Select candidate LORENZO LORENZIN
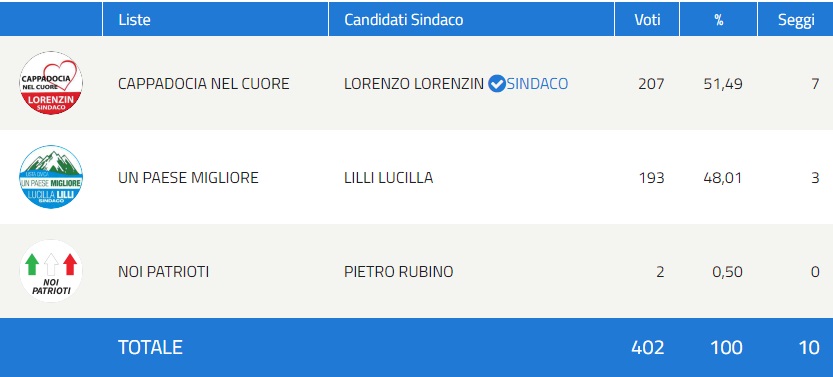Viewport: 833px width, 377px height. [x=414, y=83]
